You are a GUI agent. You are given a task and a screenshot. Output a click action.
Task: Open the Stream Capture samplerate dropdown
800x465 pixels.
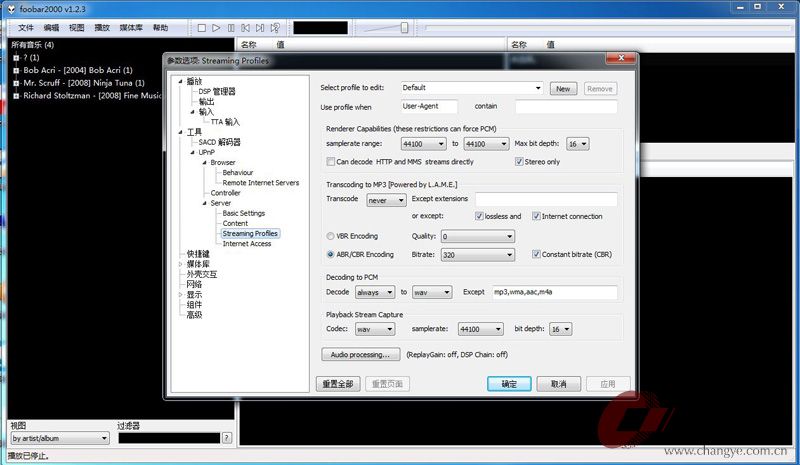point(481,329)
